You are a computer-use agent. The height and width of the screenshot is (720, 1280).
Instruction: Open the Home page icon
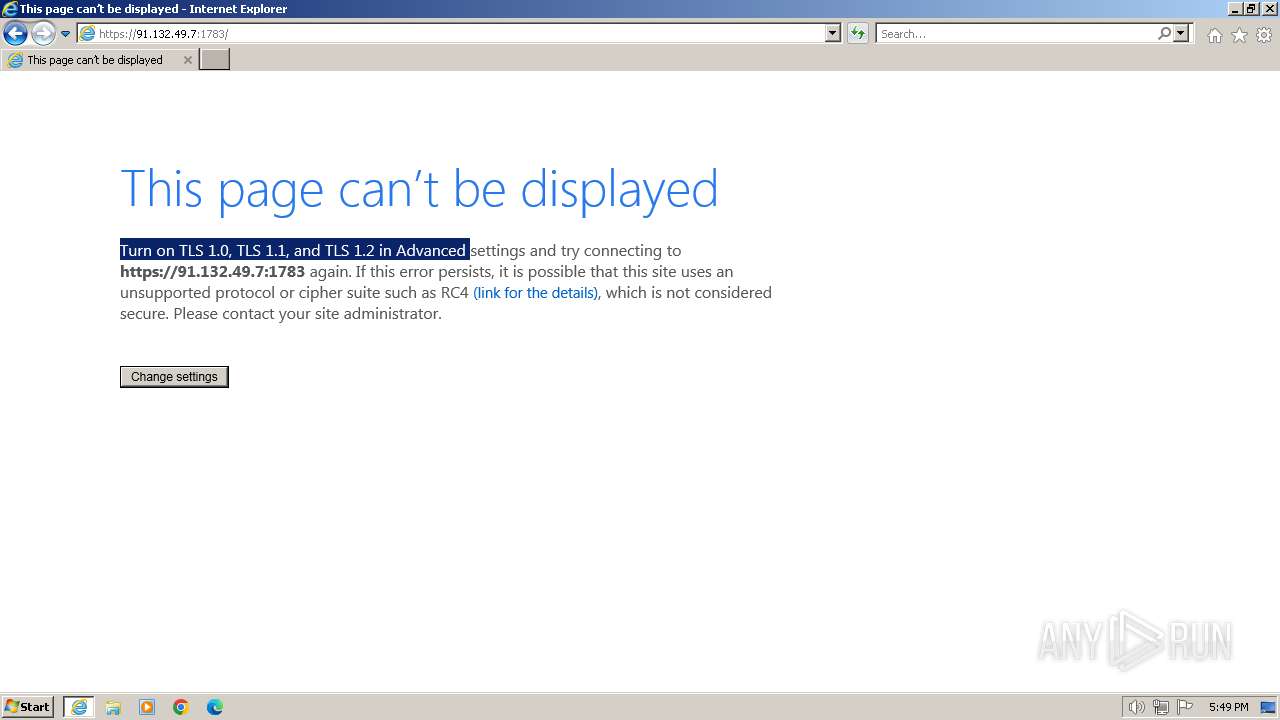[1214, 35]
